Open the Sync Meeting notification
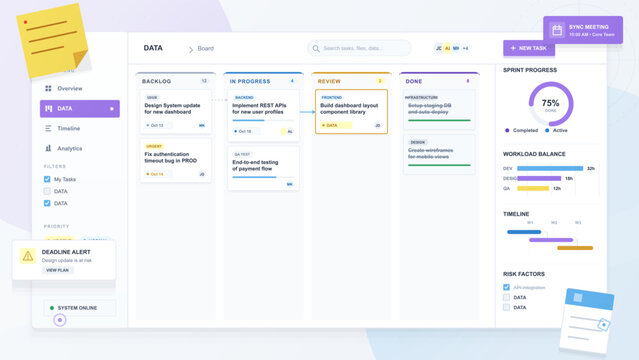Viewport: 639px width, 360px height. (x=583, y=30)
